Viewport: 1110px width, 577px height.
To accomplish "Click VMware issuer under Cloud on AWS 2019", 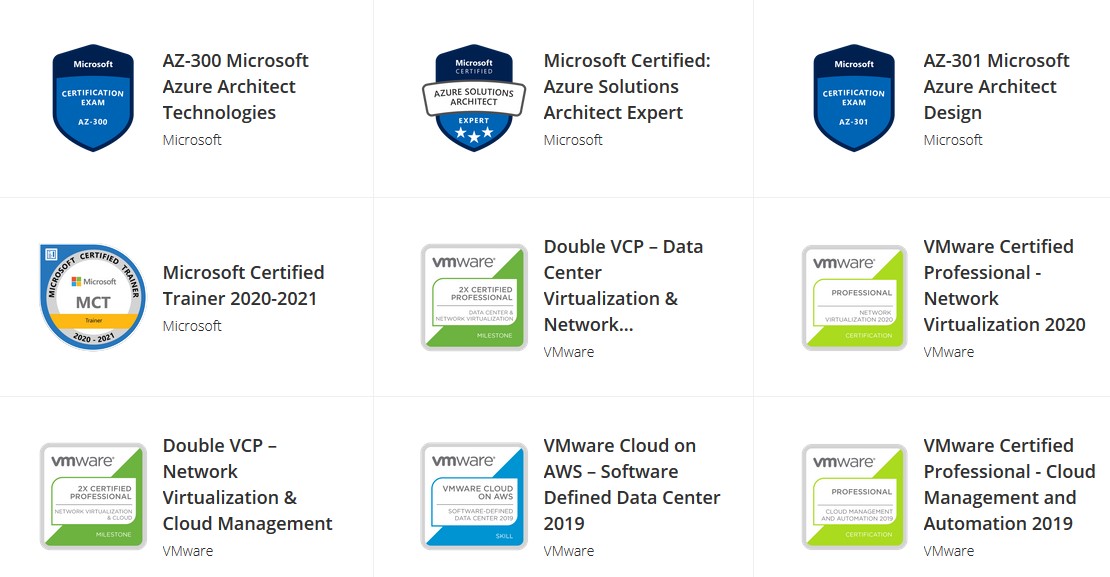I will (x=568, y=551).
